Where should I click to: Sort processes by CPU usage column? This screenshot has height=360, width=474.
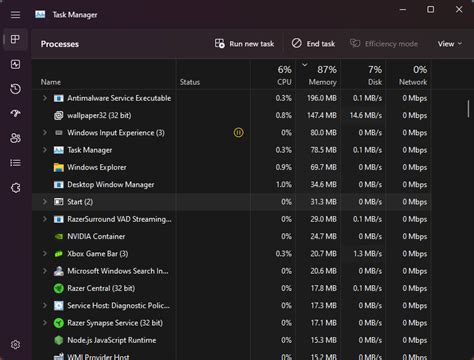273,75
